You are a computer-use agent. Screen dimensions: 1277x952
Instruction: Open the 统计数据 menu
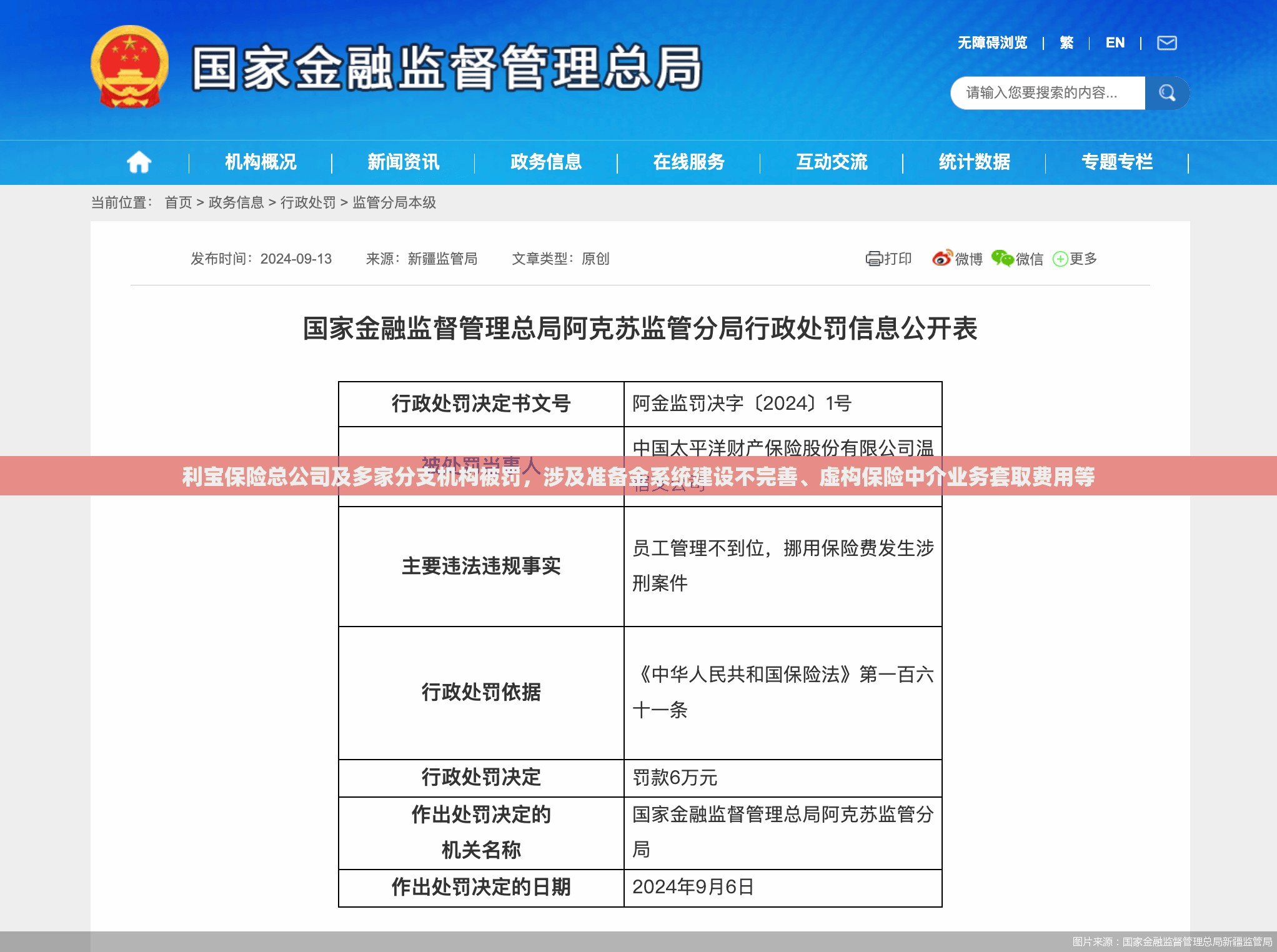click(975, 162)
